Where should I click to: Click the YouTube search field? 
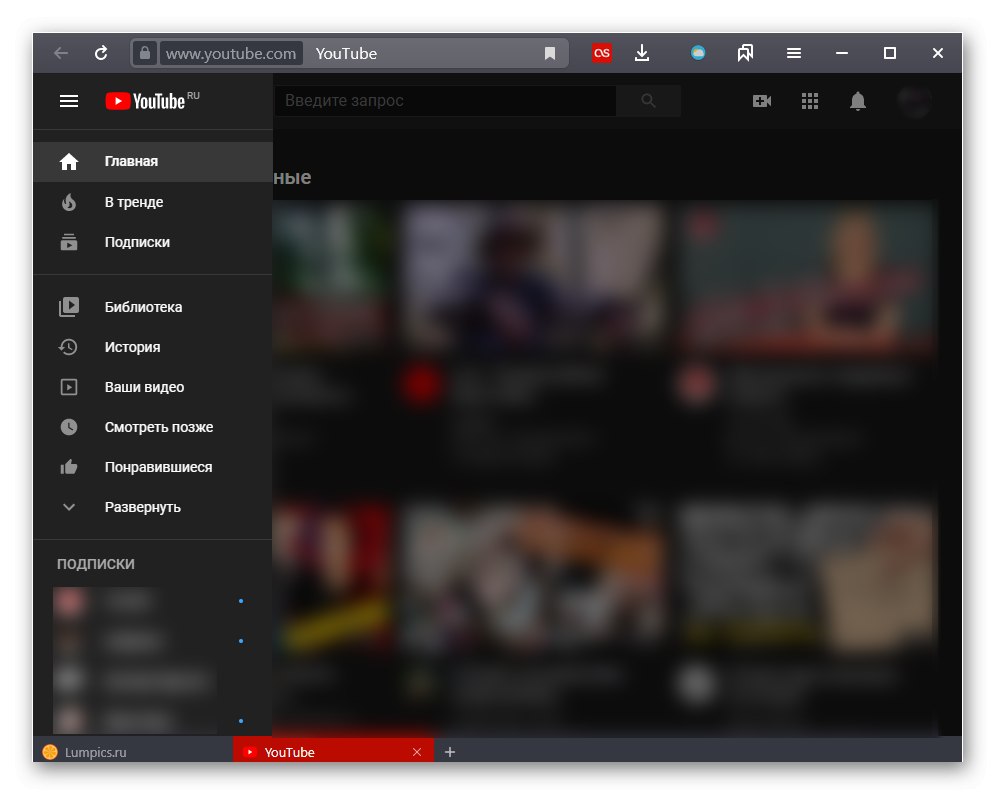pos(445,101)
